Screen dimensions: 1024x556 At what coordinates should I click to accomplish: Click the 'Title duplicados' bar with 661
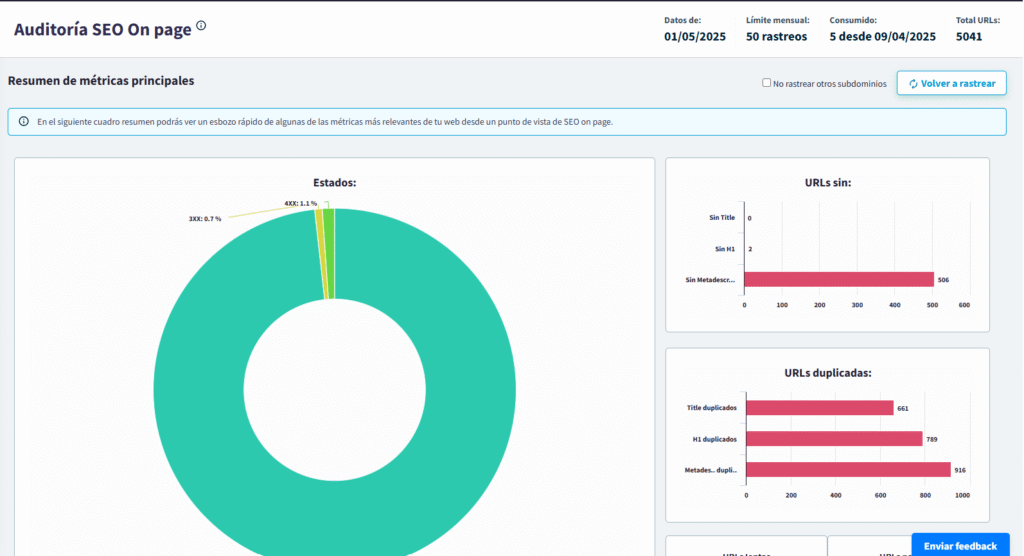point(819,408)
